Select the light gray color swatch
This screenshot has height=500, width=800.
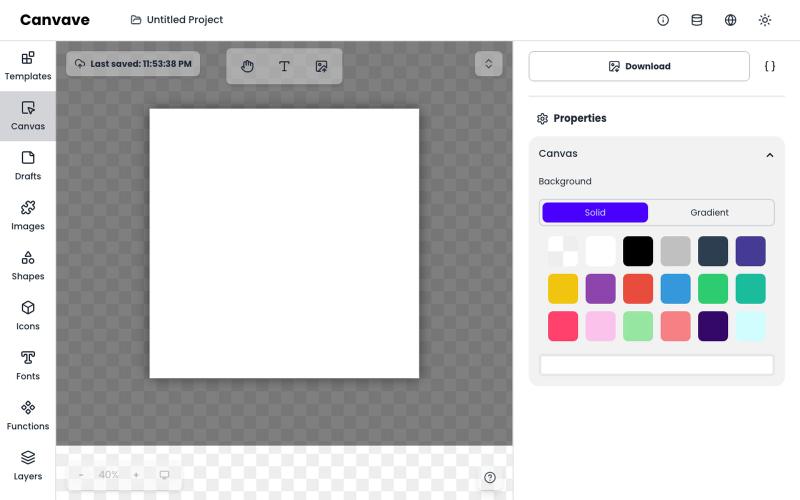676,251
